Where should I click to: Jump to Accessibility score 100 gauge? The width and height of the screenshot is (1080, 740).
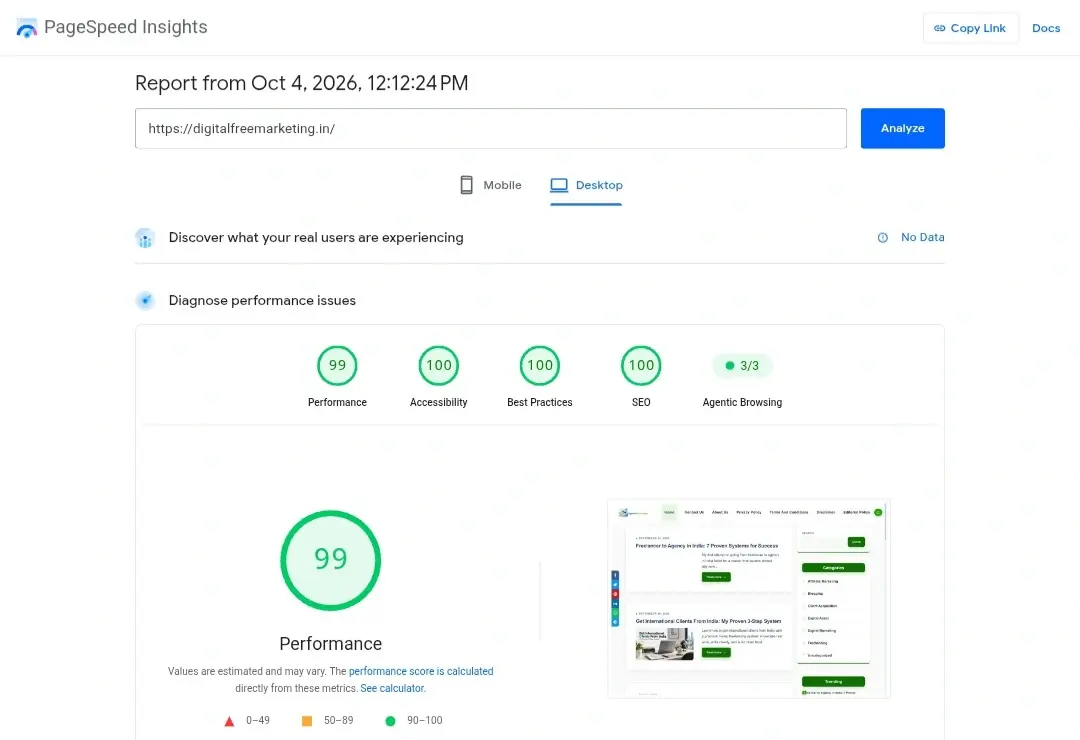438,365
